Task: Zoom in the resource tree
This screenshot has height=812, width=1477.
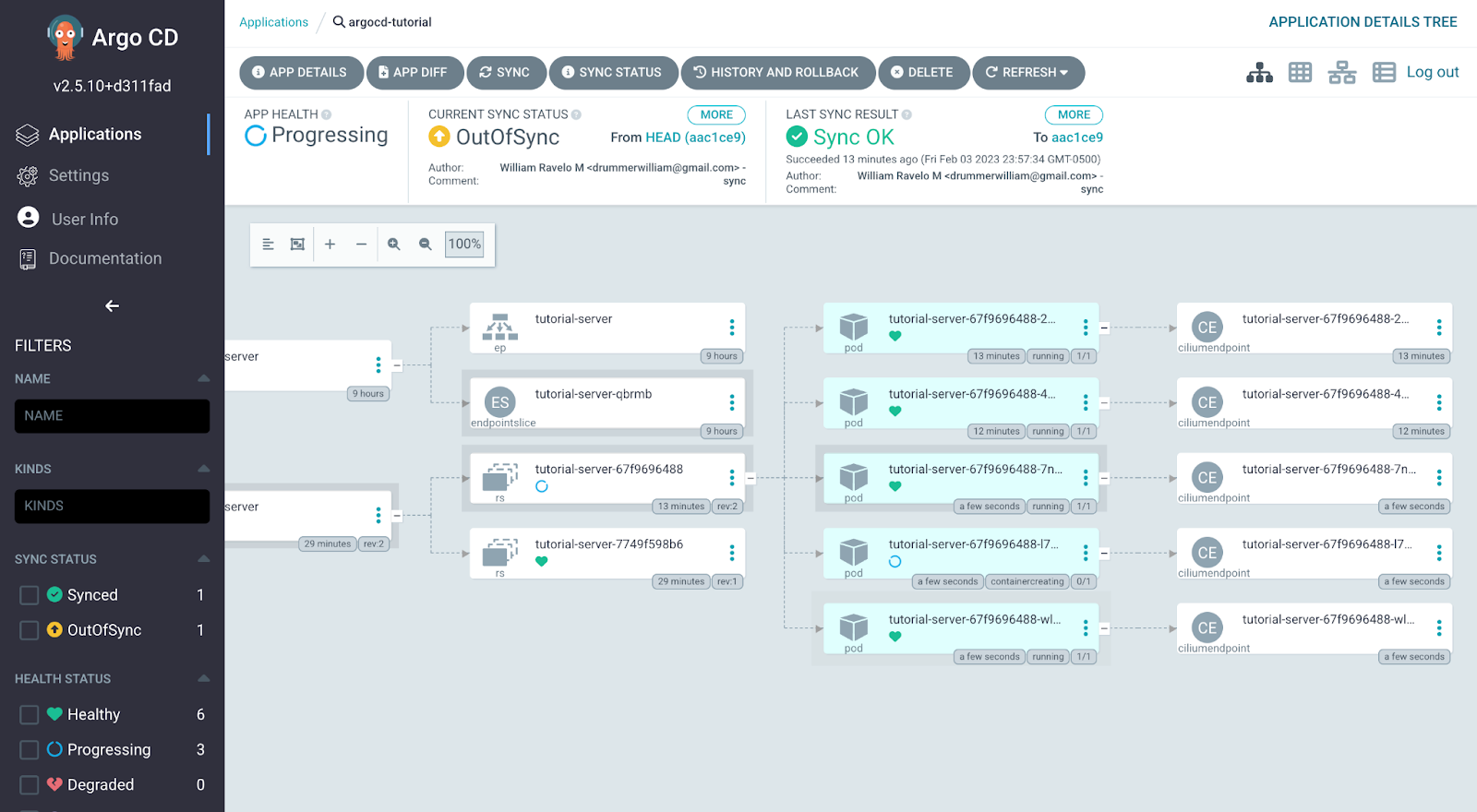Action: [394, 245]
